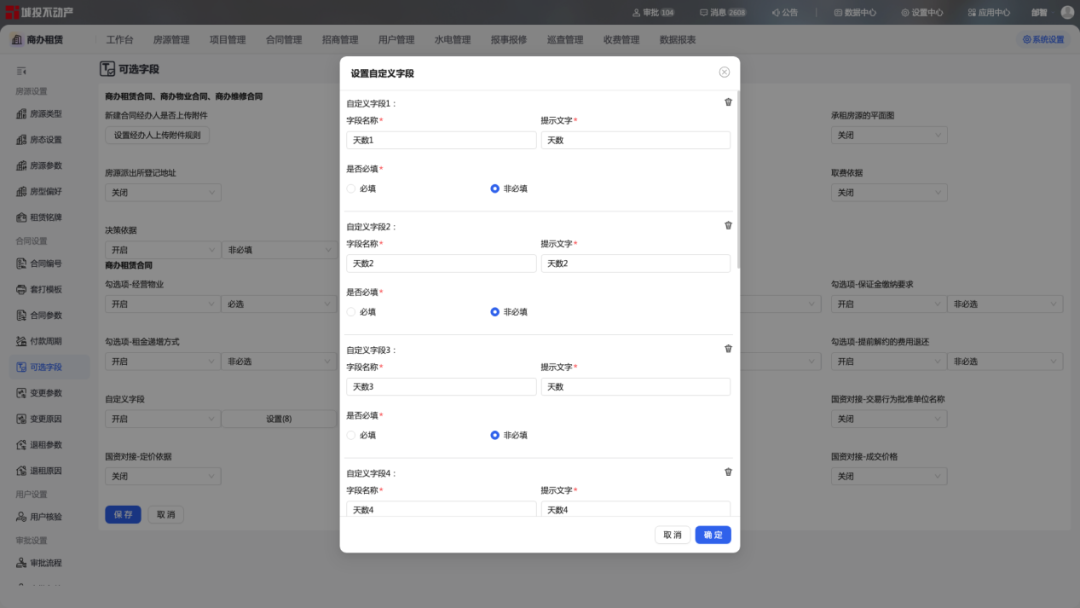Select 变更参数 in the sidebar
Viewport: 1080px width, 608px height.
point(46,393)
